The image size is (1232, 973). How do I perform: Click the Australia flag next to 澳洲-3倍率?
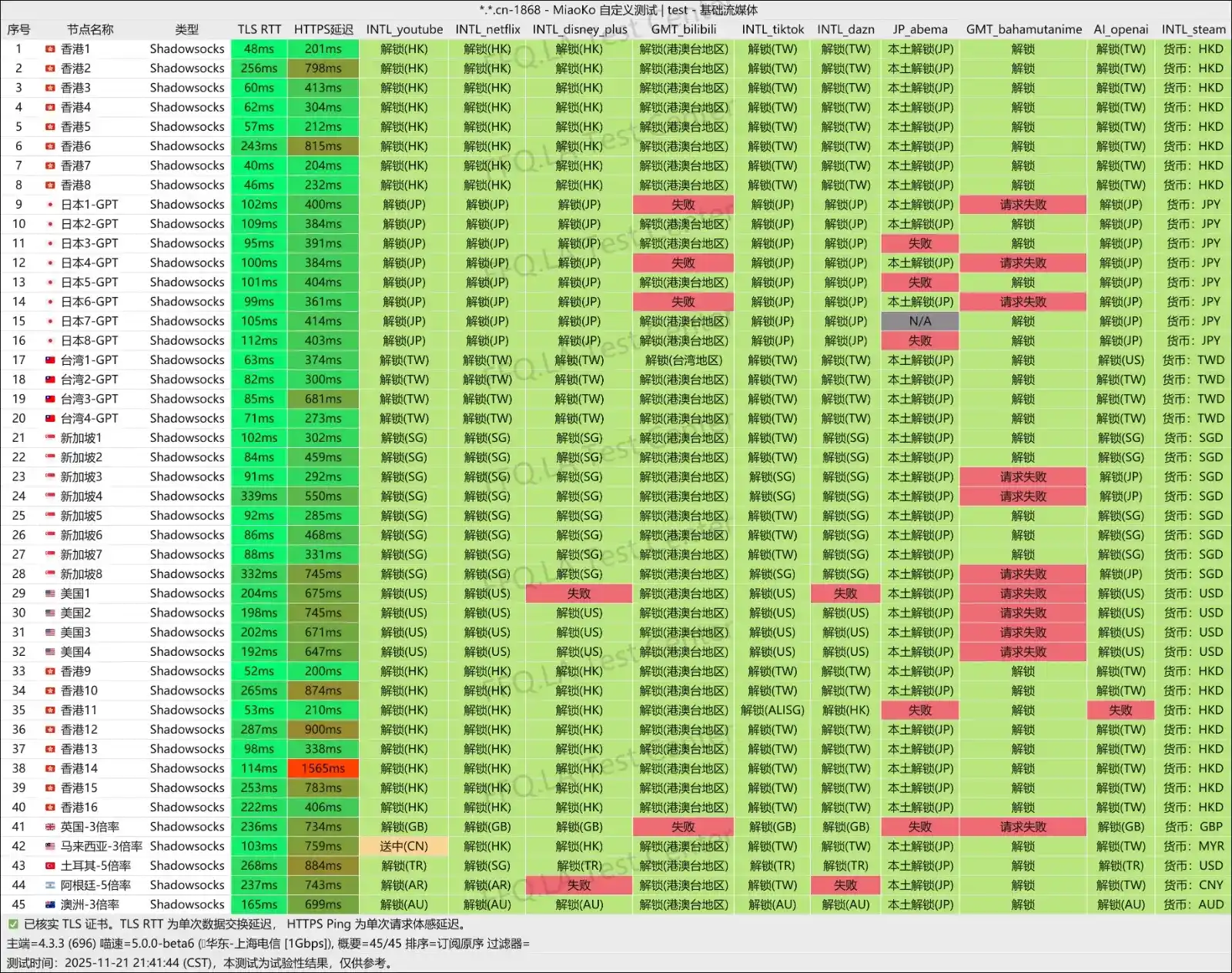(x=50, y=904)
